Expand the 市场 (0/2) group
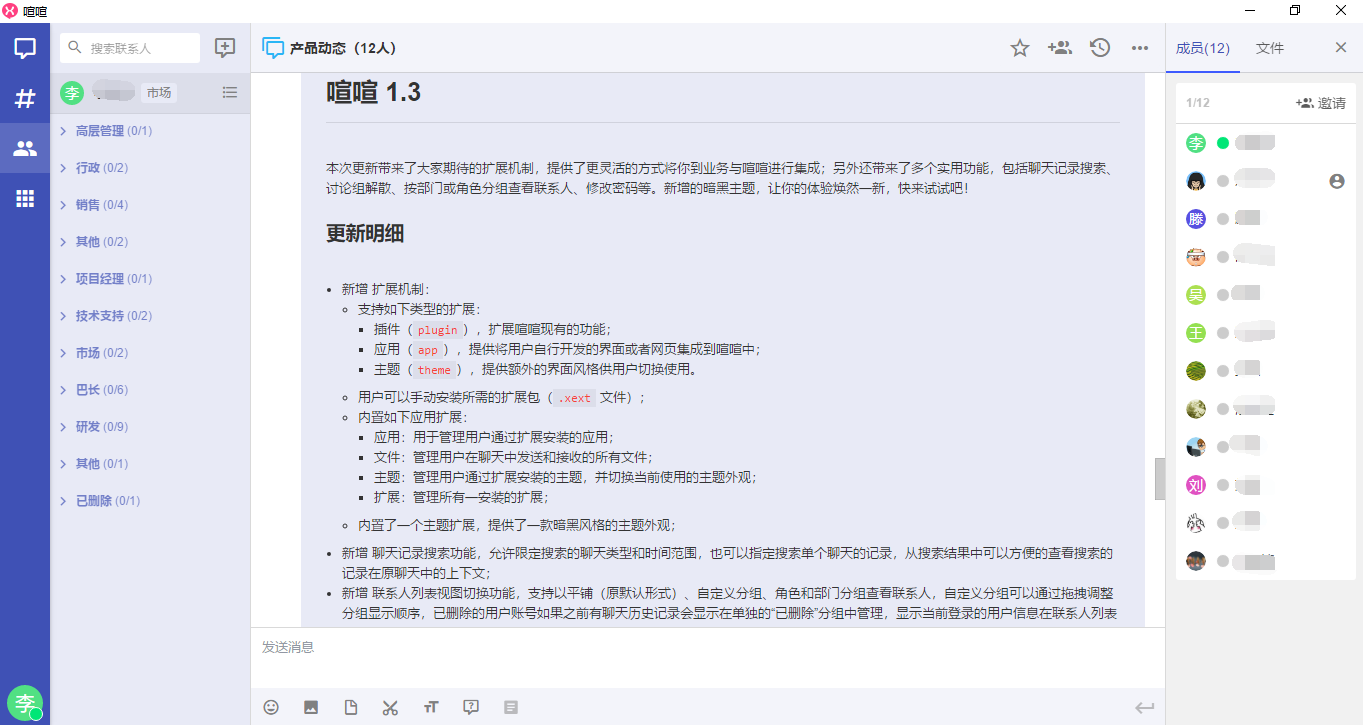The height and width of the screenshot is (725, 1363). [x=150, y=353]
